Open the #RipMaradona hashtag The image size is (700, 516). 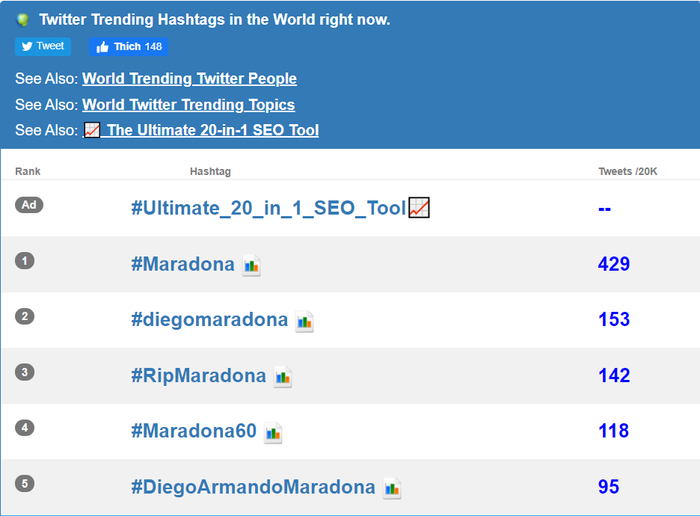pos(199,375)
